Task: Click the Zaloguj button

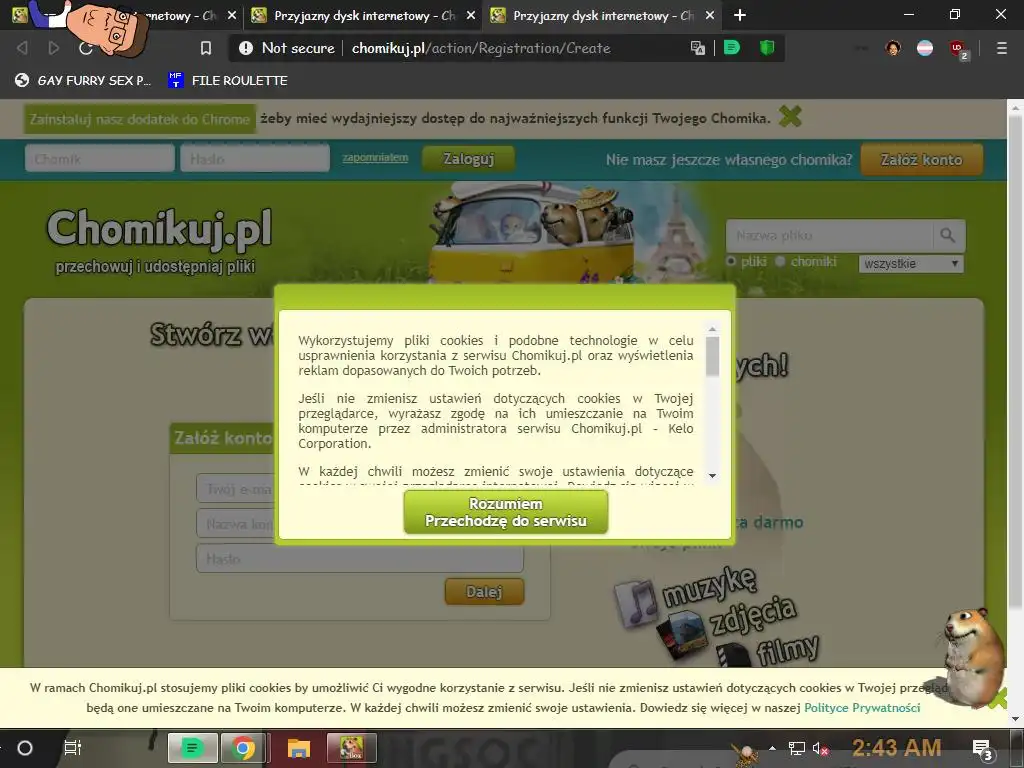Action: [x=468, y=159]
